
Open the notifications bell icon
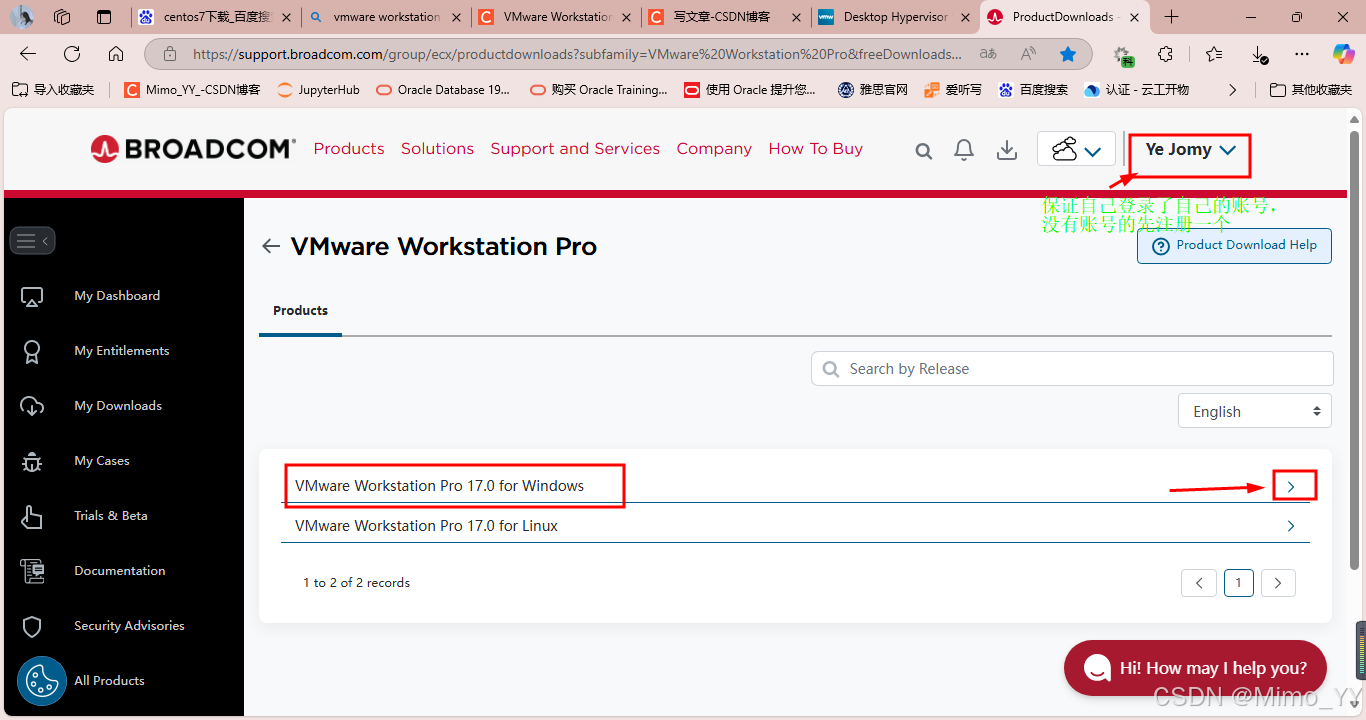pyautogui.click(x=964, y=150)
